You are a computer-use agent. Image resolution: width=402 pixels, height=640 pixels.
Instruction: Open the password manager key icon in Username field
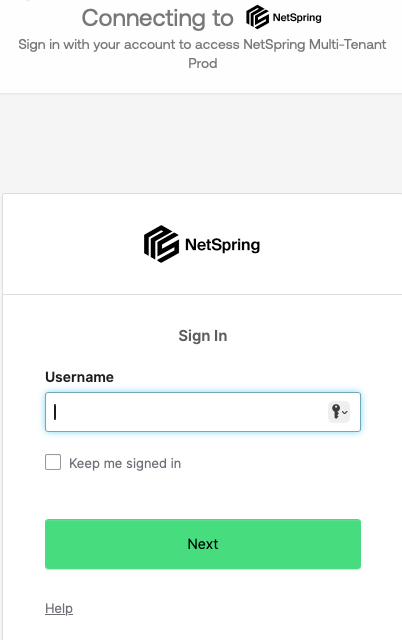click(x=336, y=411)
